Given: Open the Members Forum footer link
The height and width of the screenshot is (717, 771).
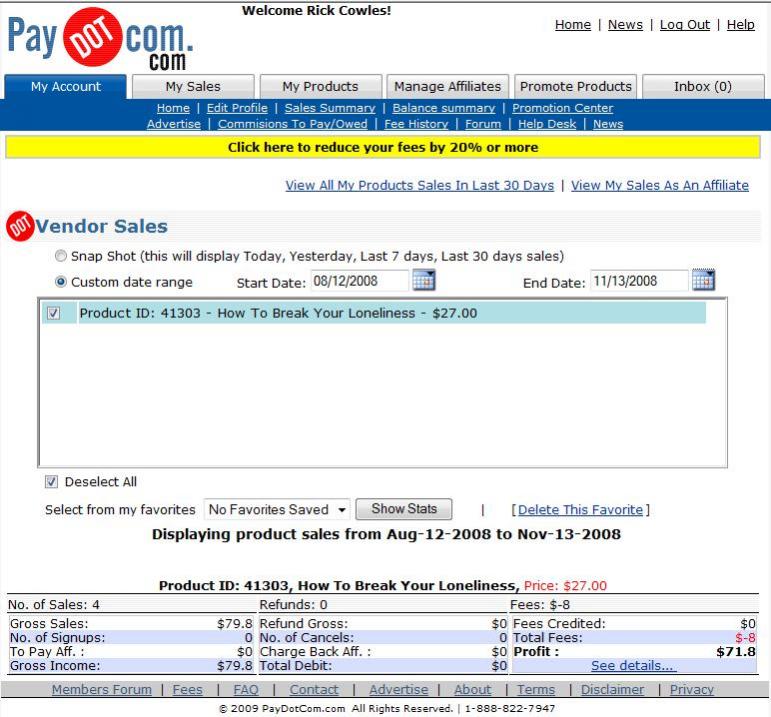Looking at the screenshot, I should (x=102, y=689).
